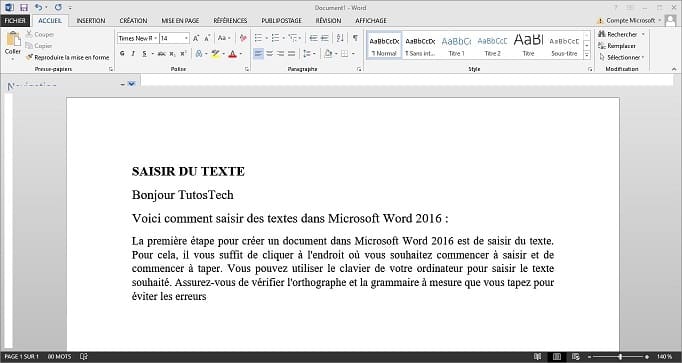Image resolution: width=682 pixels, height=363 pixels.
Task: Increase paragraph indent
Action: [324, 38]
